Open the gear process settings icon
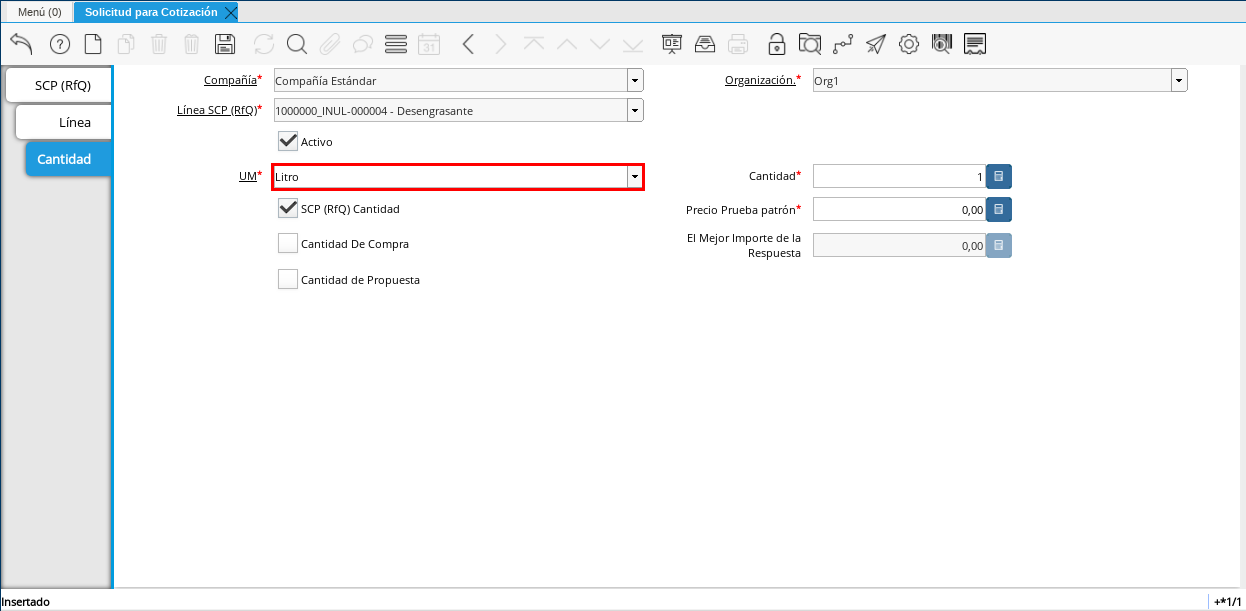 tap(909, 44)
